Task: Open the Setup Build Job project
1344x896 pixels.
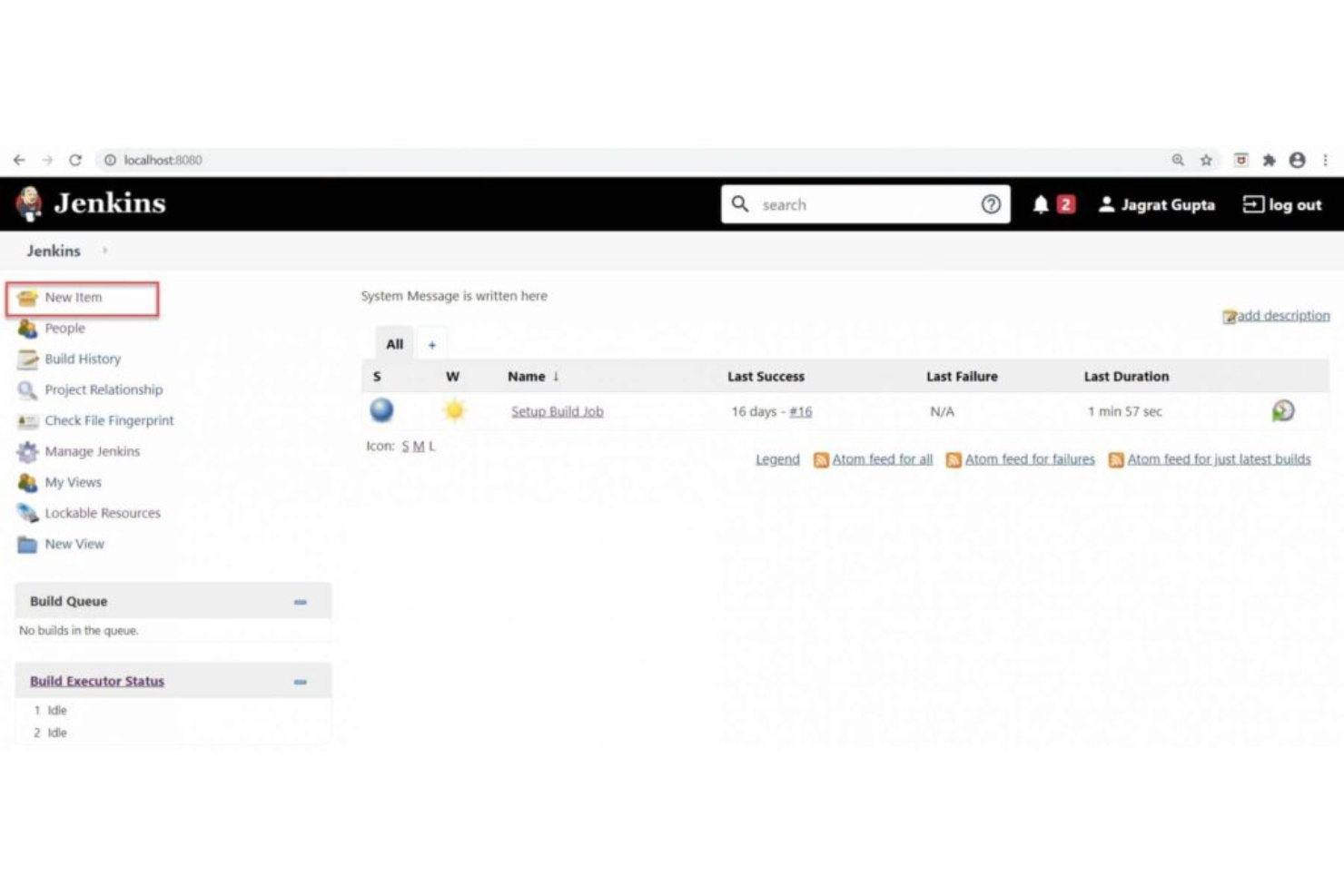Action: tap(557, 411)
